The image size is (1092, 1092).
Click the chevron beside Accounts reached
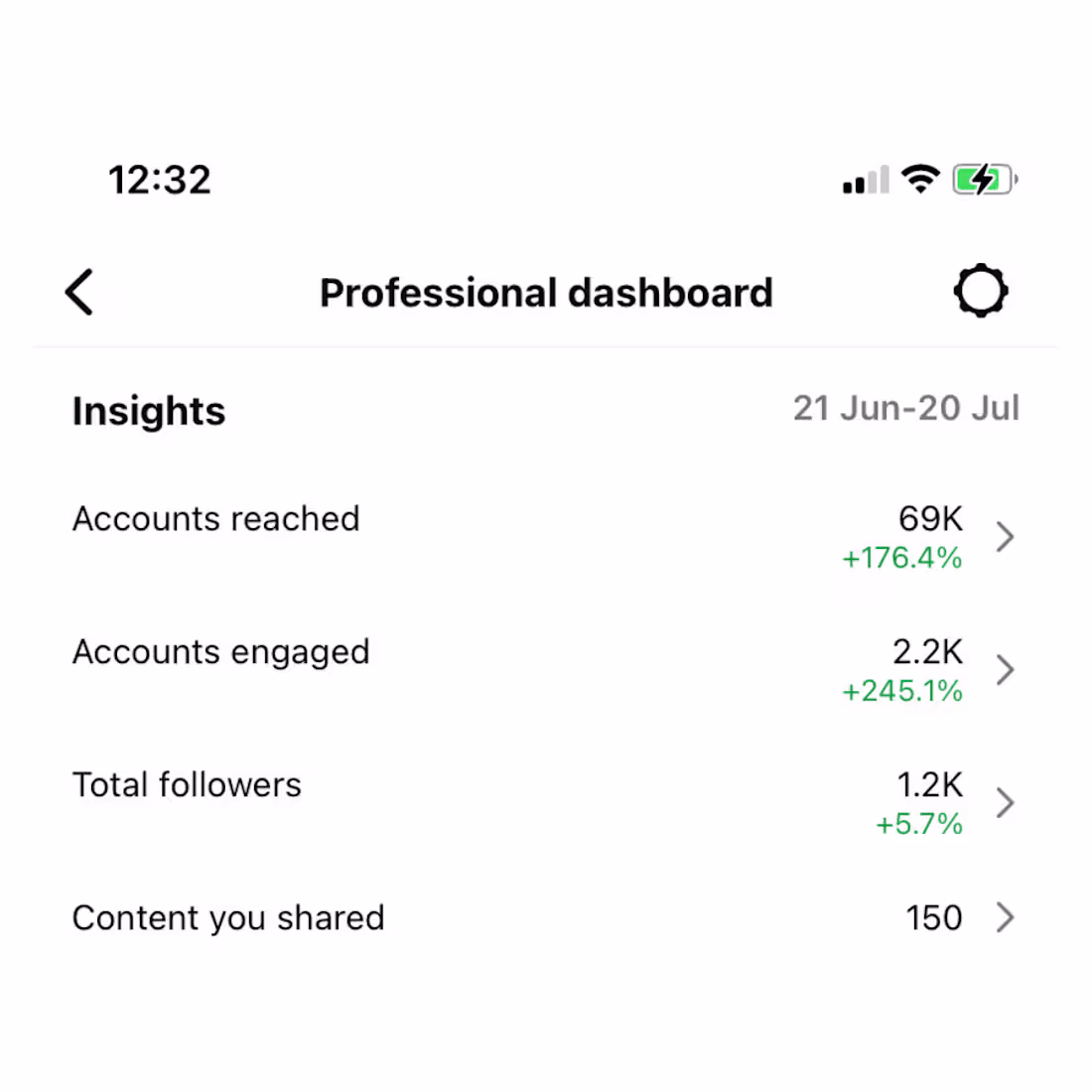pos(1006,536)
